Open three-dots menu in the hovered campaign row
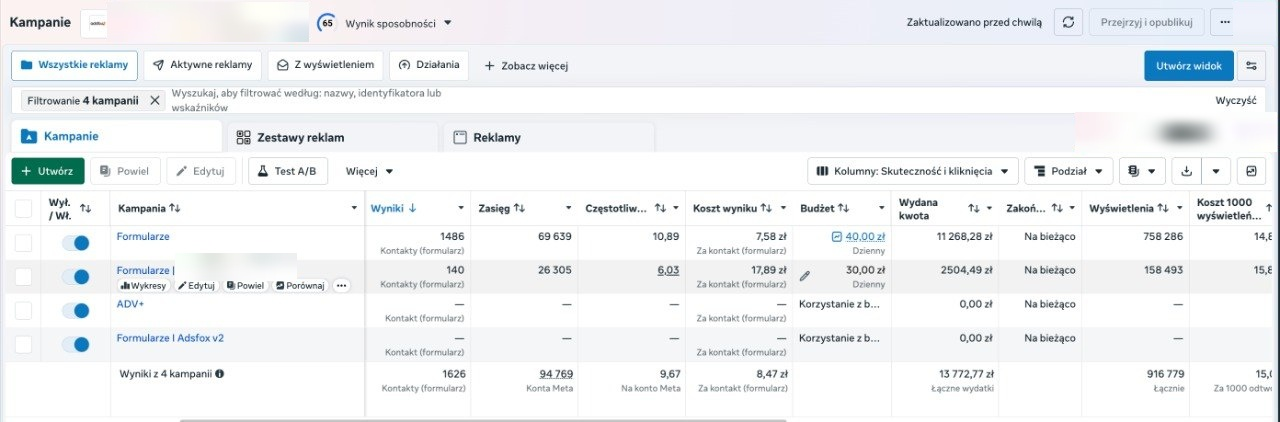Viewport: 1280px width, 422px height. point(341,285)
